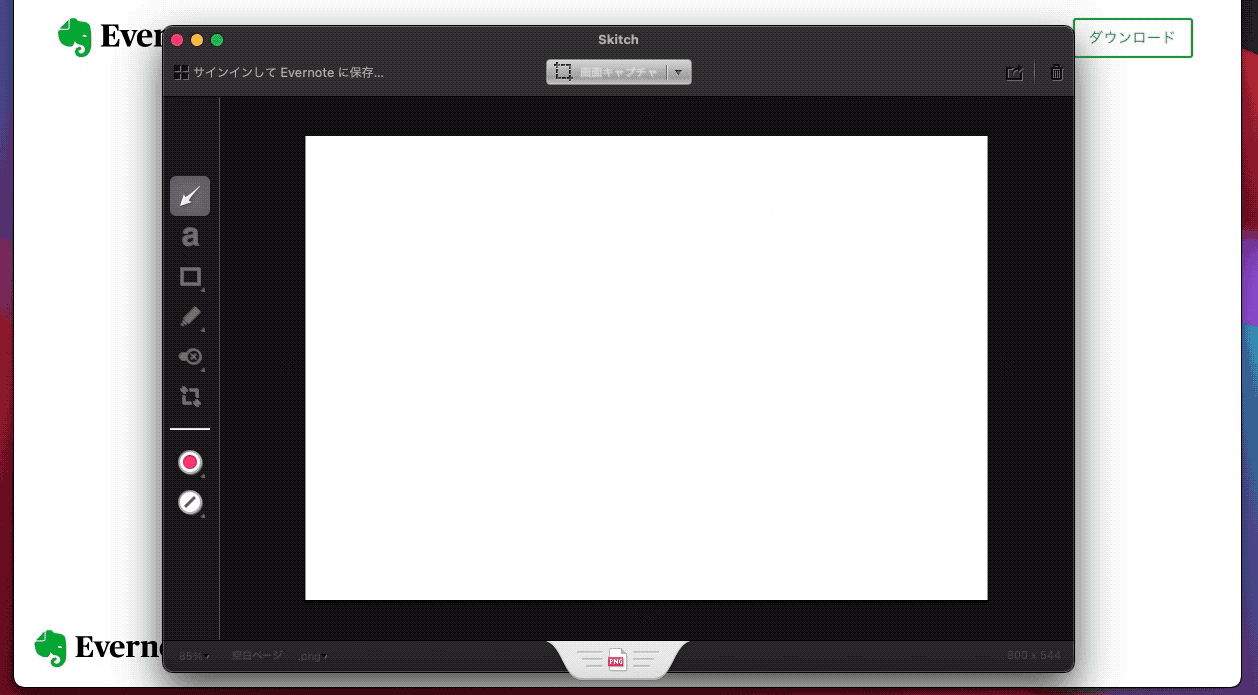Select the Pixelate tool
The width and height of the screenshot is (1258, 695).
tap(190, 357)
